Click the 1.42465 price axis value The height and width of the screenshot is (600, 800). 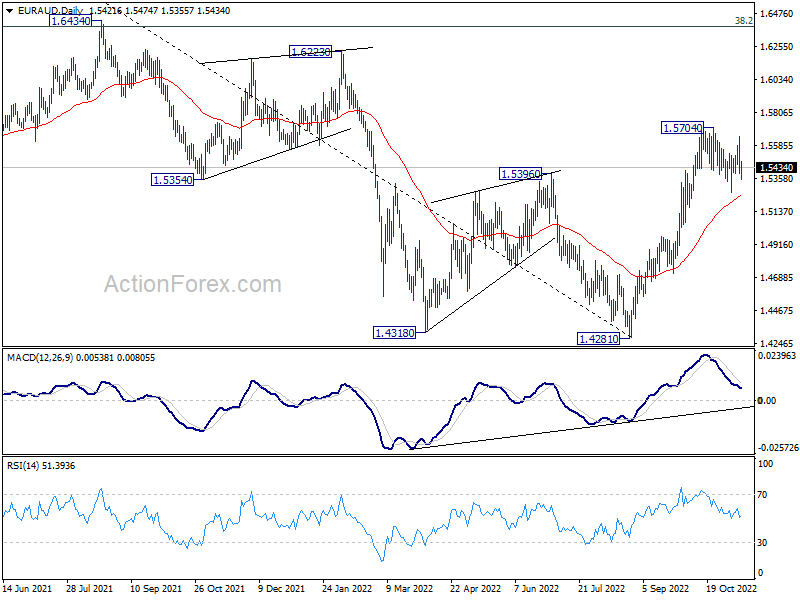coord(777,343)
